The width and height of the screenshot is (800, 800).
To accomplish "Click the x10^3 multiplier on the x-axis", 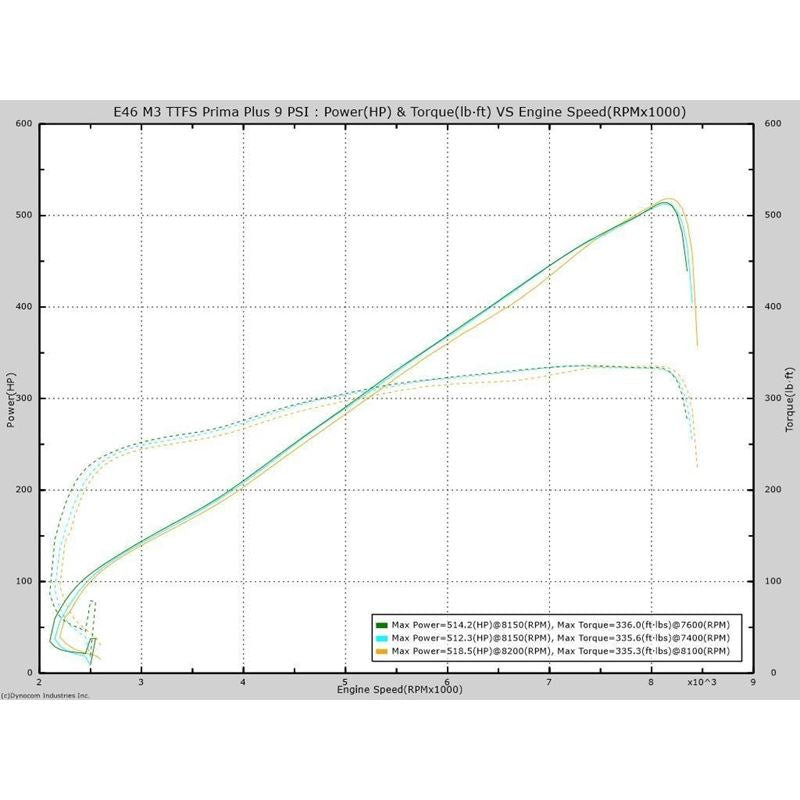I will pos(701,681).
